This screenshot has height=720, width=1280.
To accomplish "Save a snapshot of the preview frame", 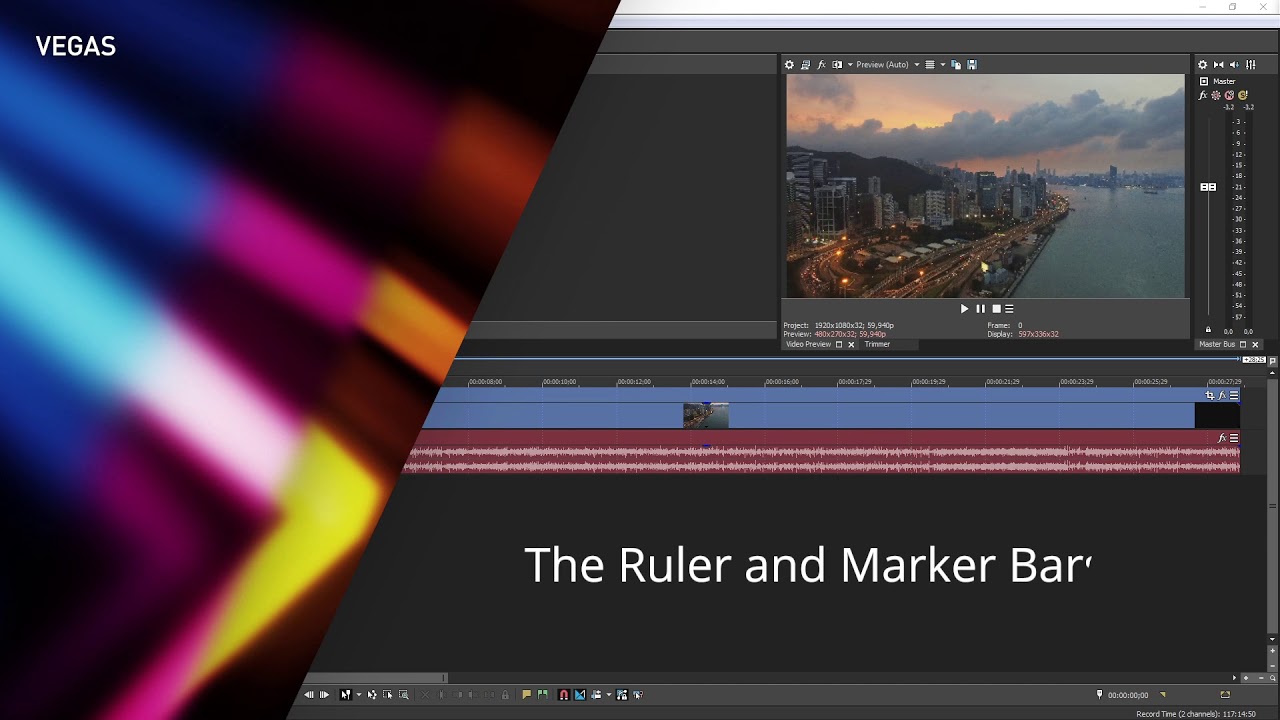I will point(972,64).
